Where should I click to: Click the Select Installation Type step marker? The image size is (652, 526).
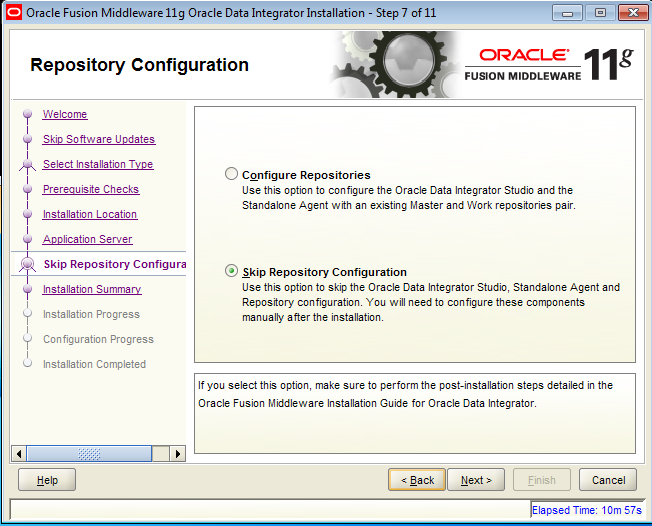click(27, 165)
